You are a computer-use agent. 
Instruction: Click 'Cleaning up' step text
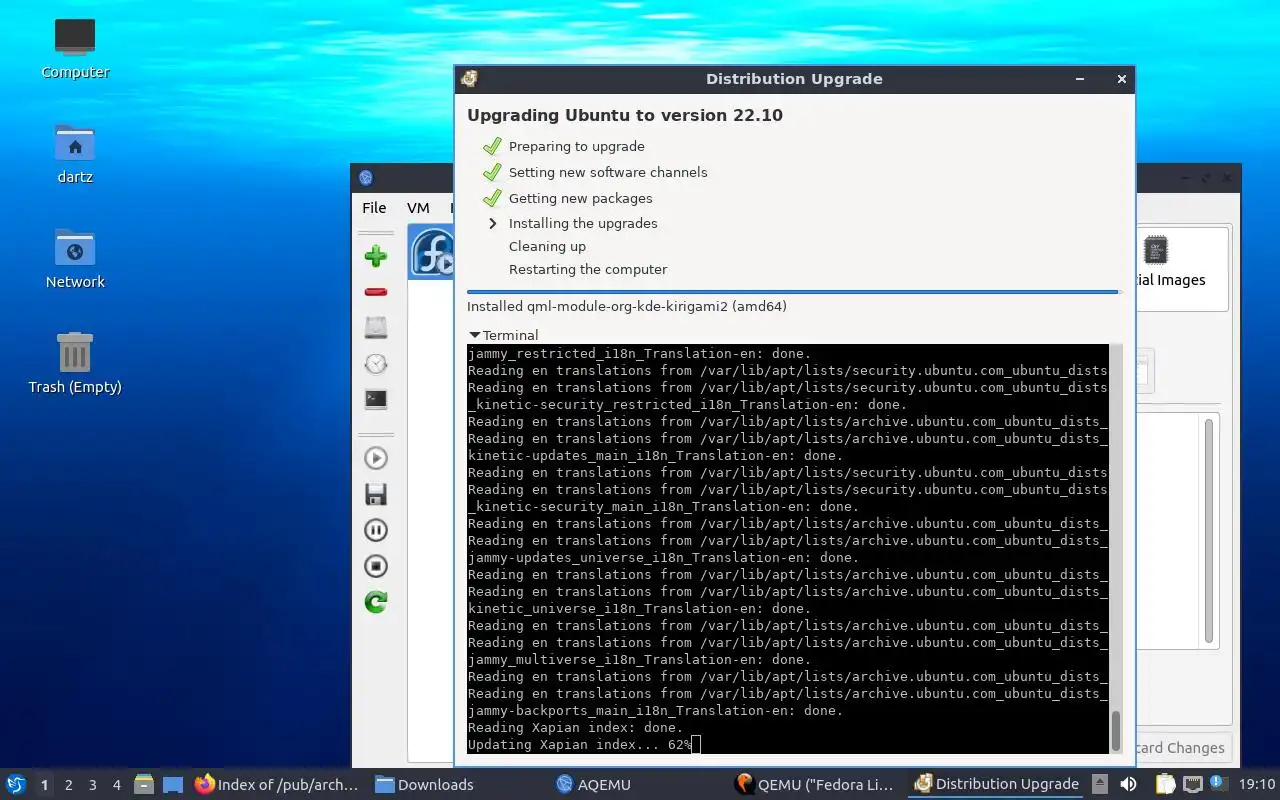click(x=547, y=246)
